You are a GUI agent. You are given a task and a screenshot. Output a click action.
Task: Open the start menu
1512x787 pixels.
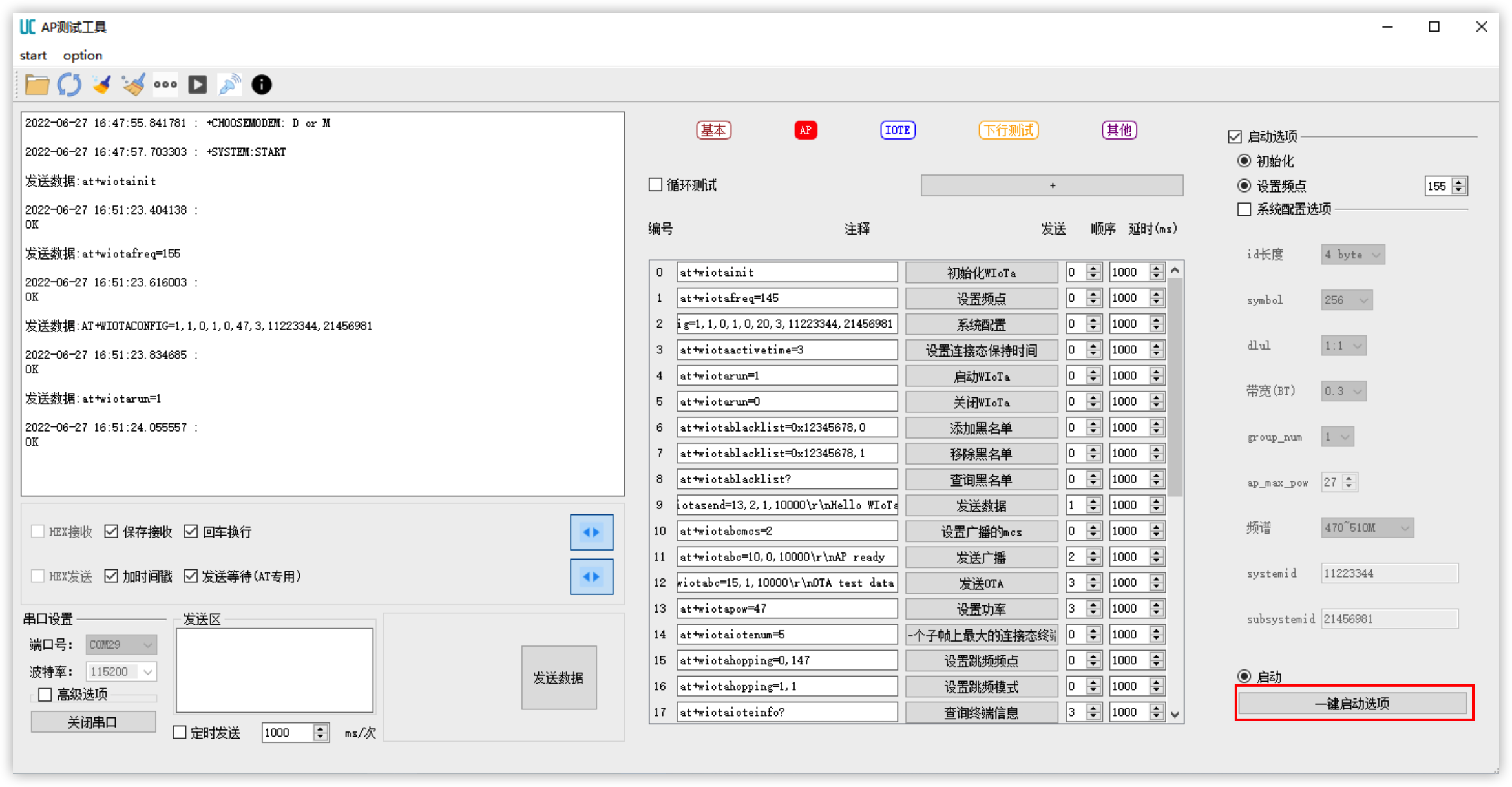click(x=33, y=56)
